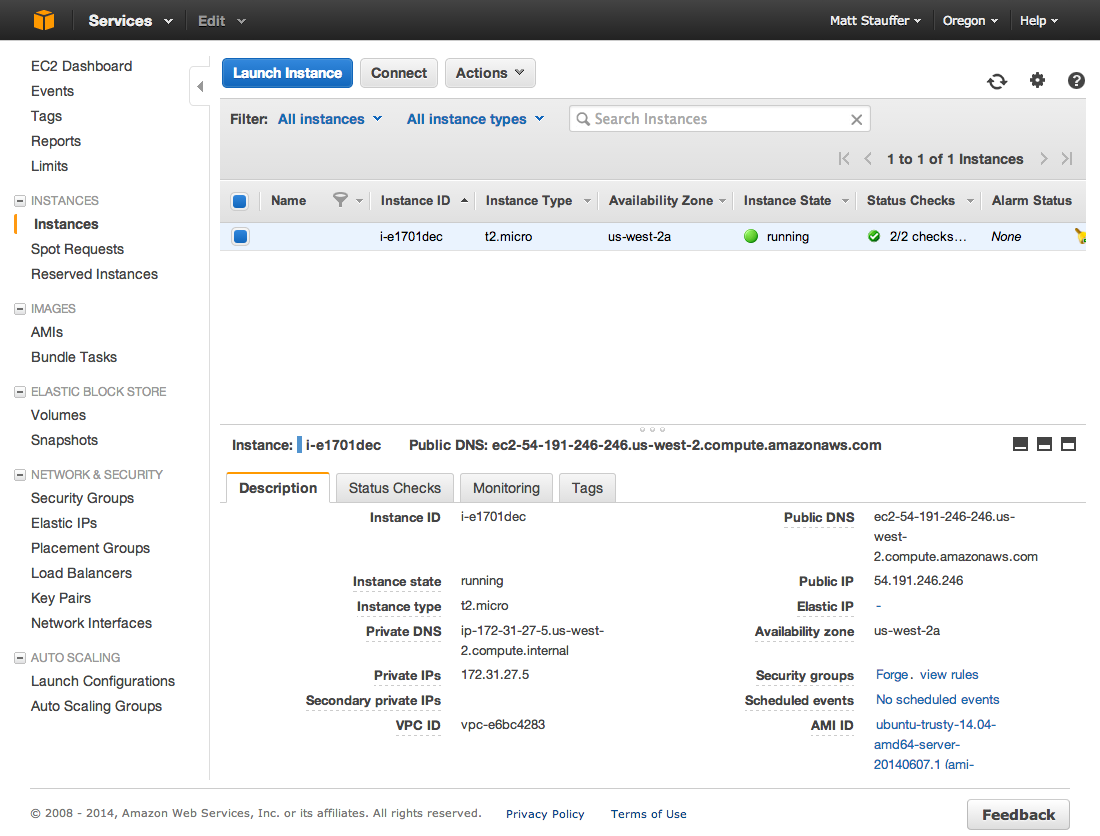Collapse the ELASTIC BLOCK STORE section
This screenshot has height=836, width=1100.
(20, 391)
